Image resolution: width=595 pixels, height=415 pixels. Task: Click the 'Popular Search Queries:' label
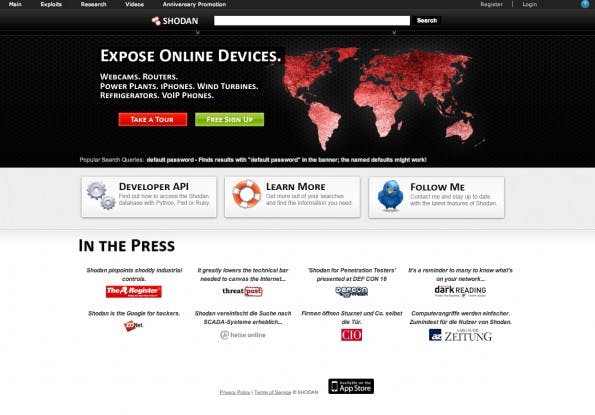point(112,160)
